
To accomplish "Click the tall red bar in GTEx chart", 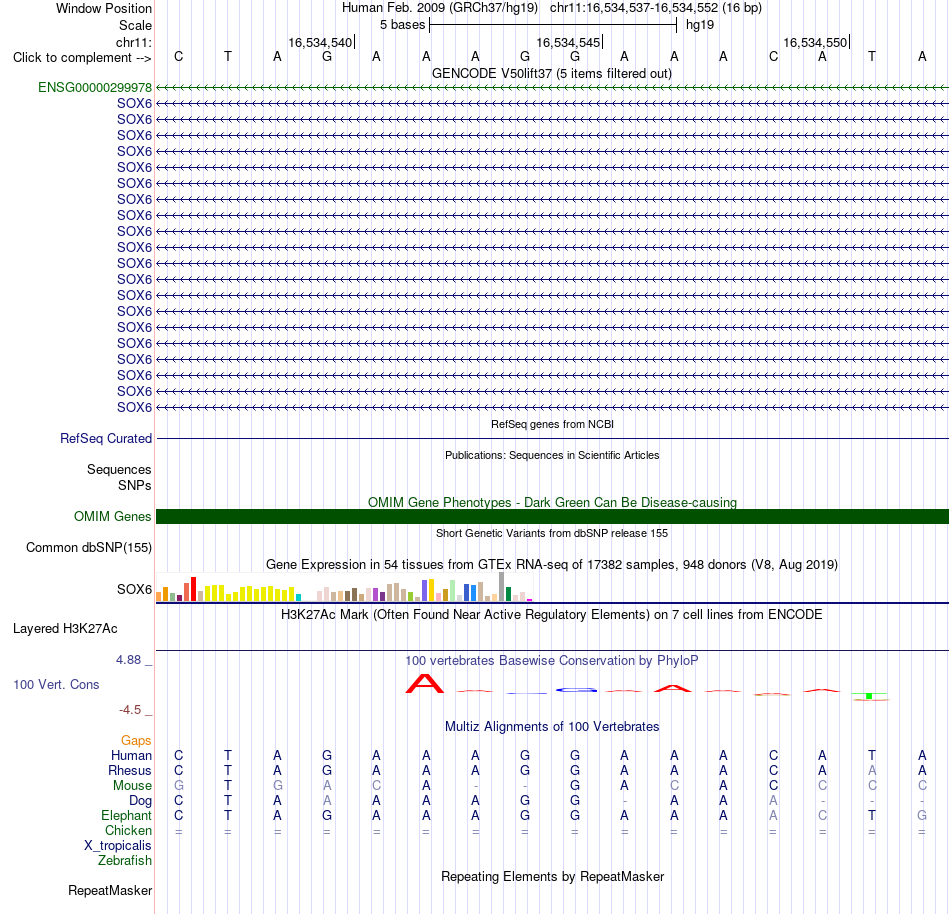I will point(193,589).
